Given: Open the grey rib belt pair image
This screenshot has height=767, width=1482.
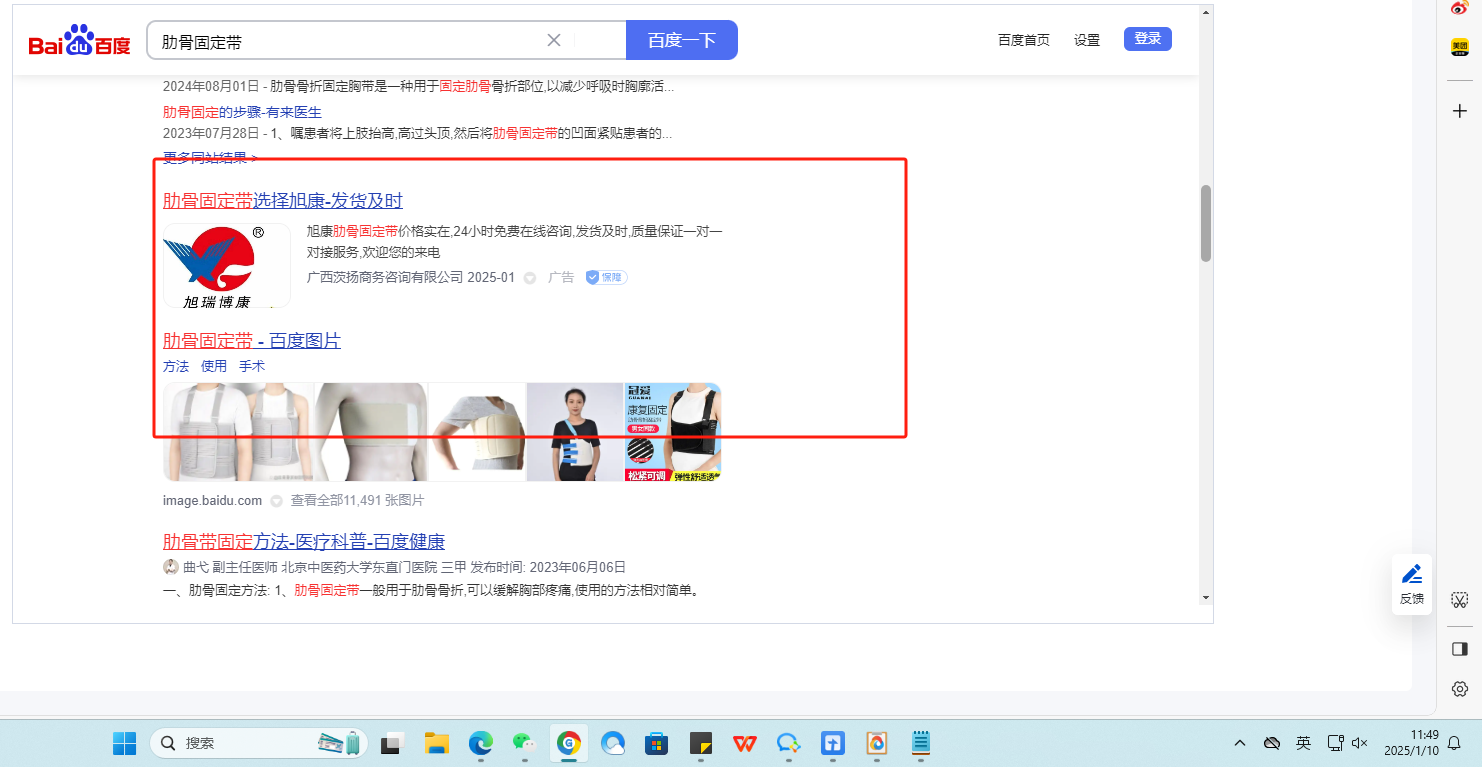Looking at the screenshot, I should [238, 432].
